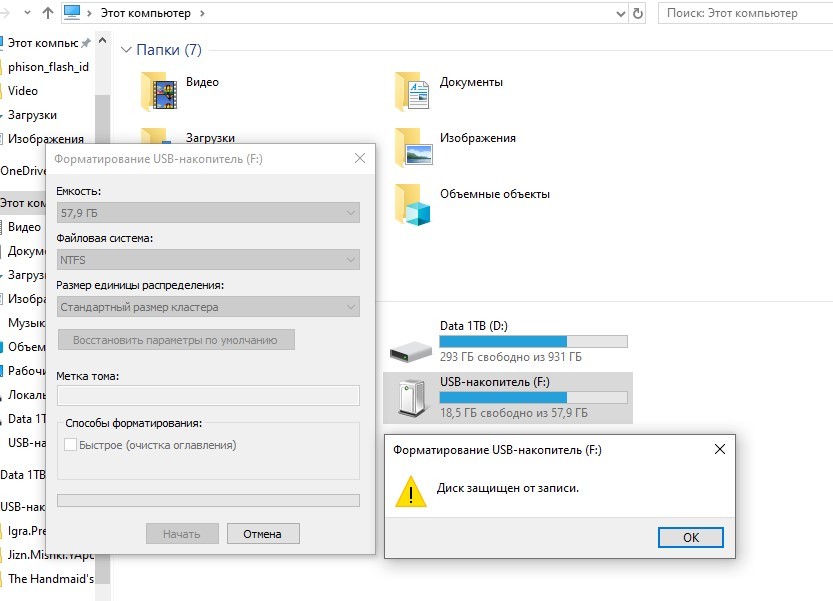Click the Up arrow navigation icon

[47, 13]
